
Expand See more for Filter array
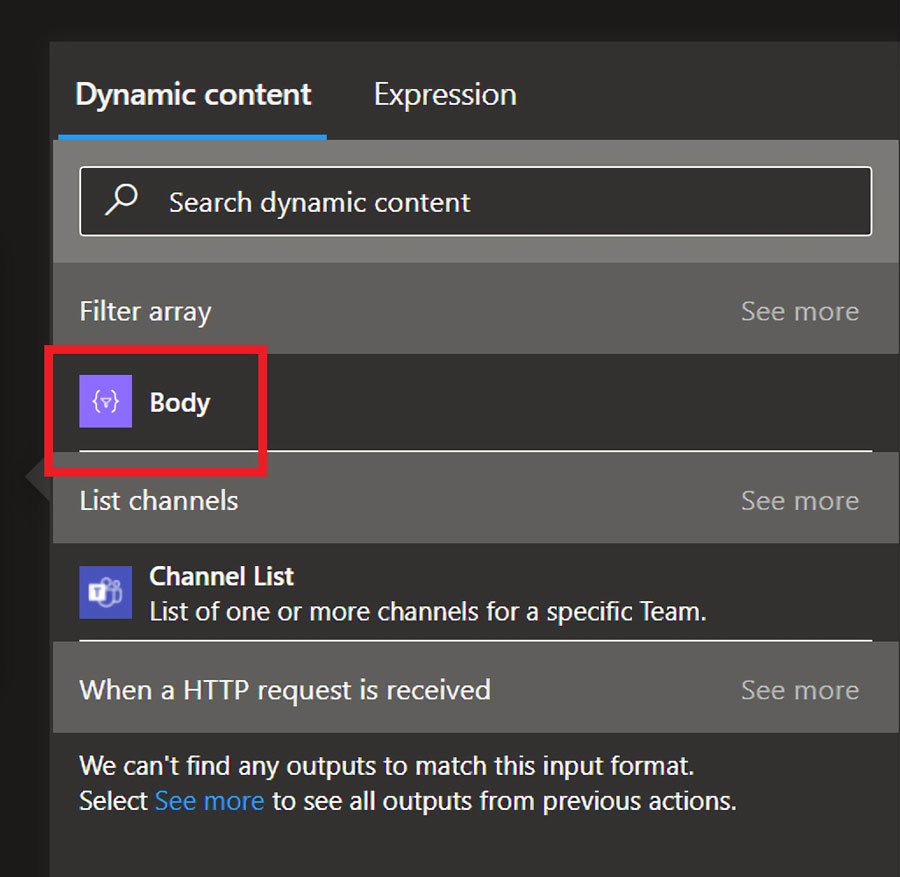(x=799, y=312)
